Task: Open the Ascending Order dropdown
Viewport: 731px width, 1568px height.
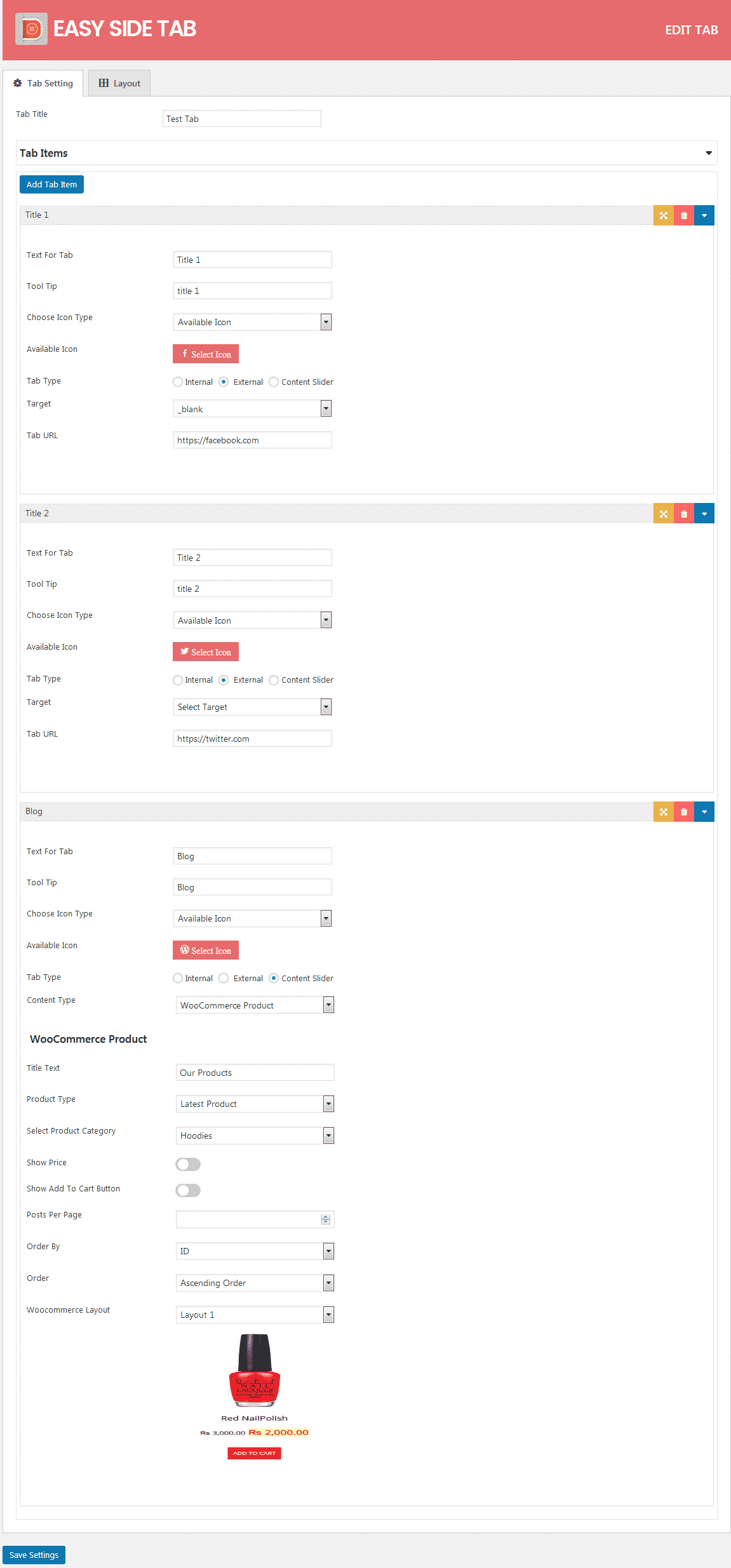Action: 255,1283
